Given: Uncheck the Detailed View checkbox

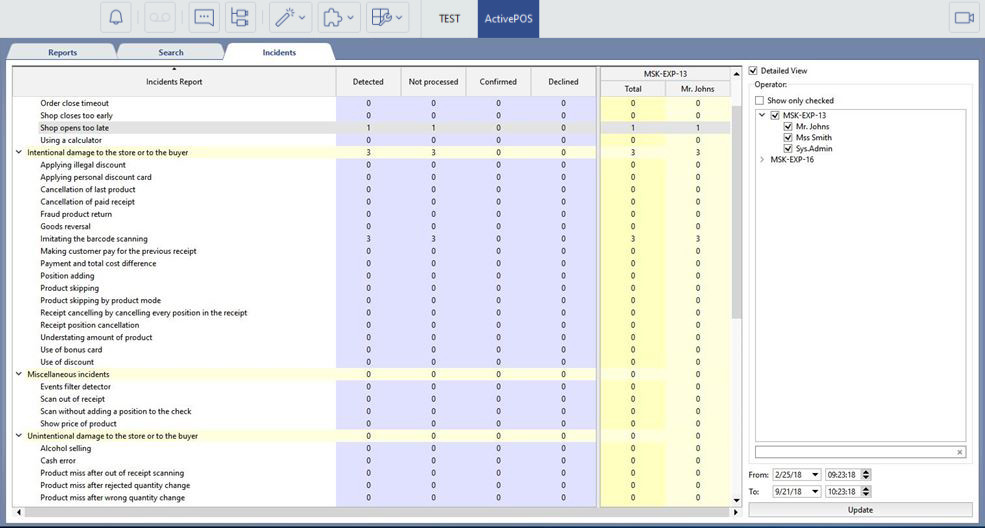Looking at the screenshot, I should (754, 71).
